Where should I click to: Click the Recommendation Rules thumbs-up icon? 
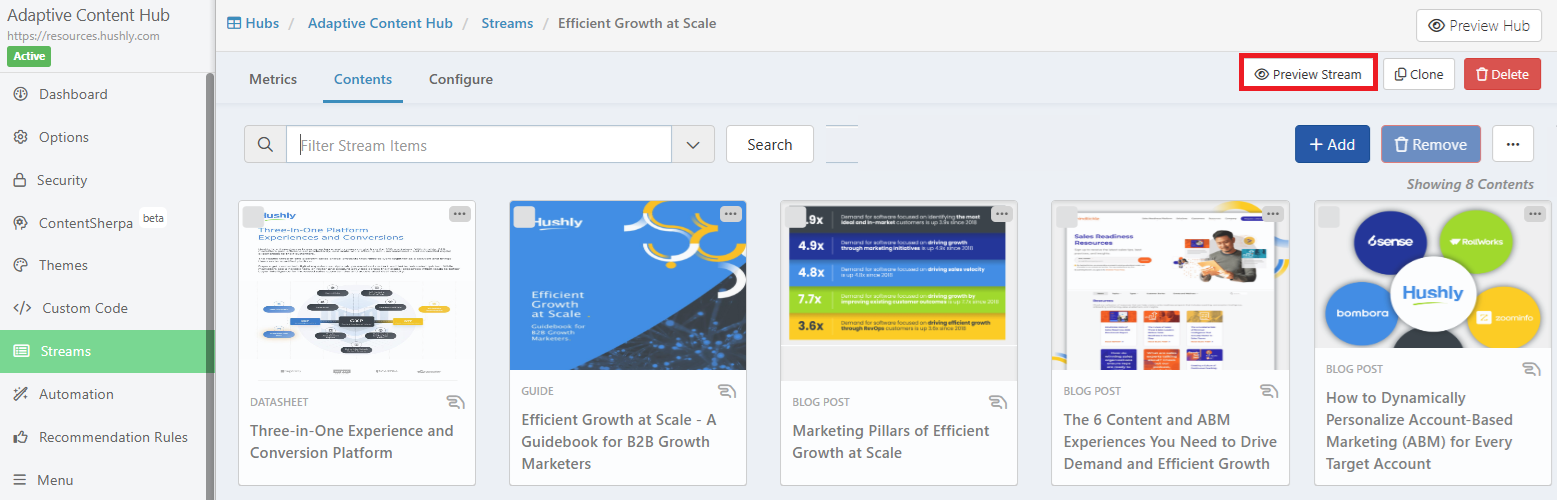click(x=20, y=437)
